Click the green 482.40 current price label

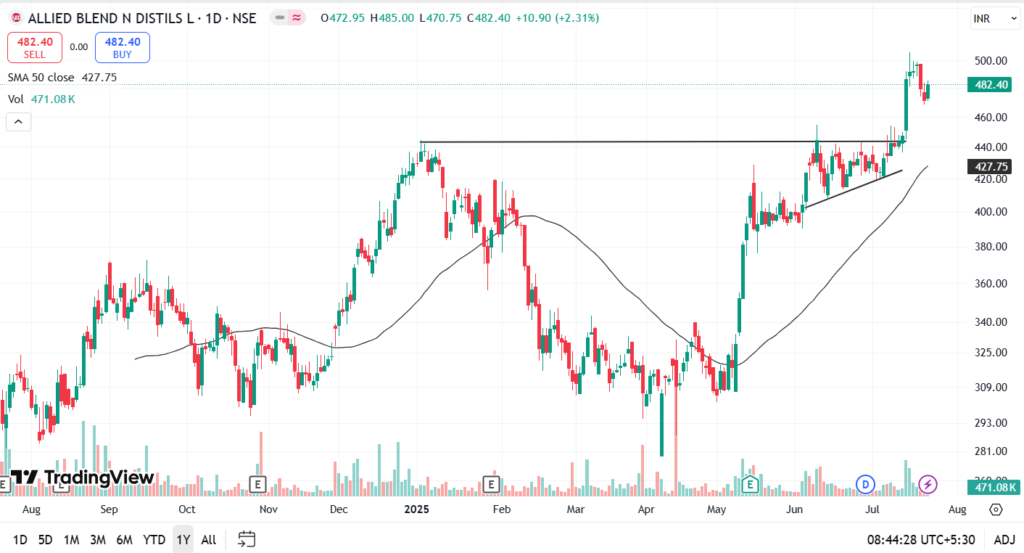click(991, 85)
